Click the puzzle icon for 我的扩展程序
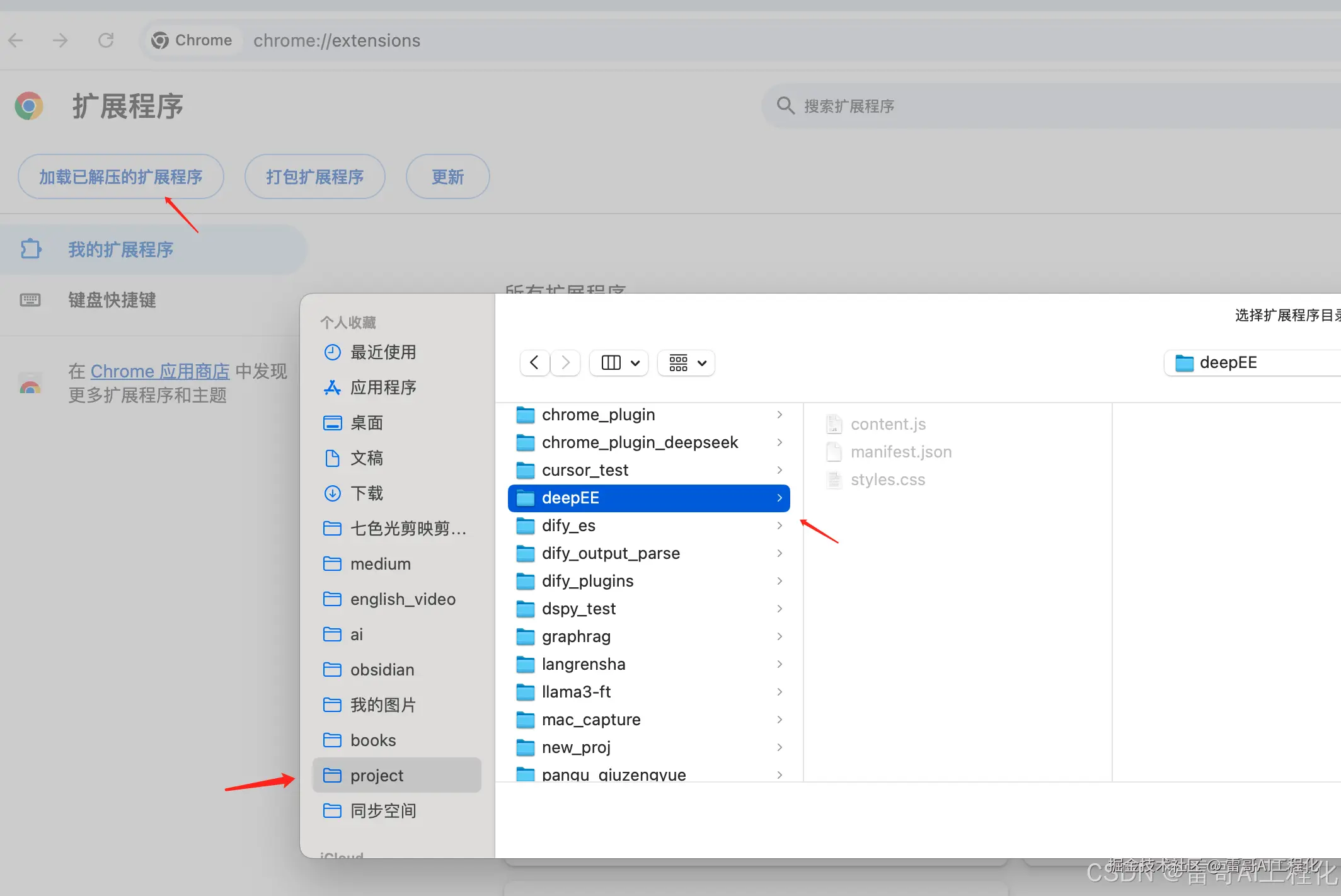This screenshot has height=896, width=1341. coord(30,249)
